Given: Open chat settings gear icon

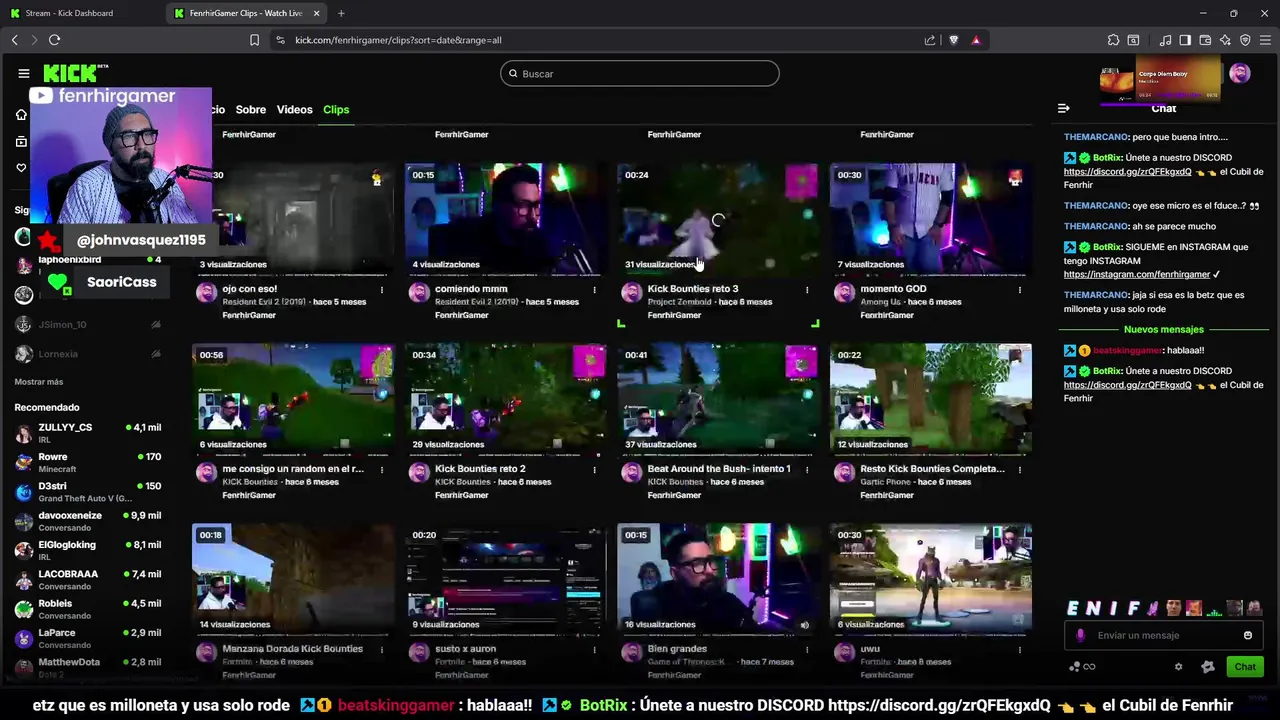Looking at the screenshot, I should point(1178,667).
